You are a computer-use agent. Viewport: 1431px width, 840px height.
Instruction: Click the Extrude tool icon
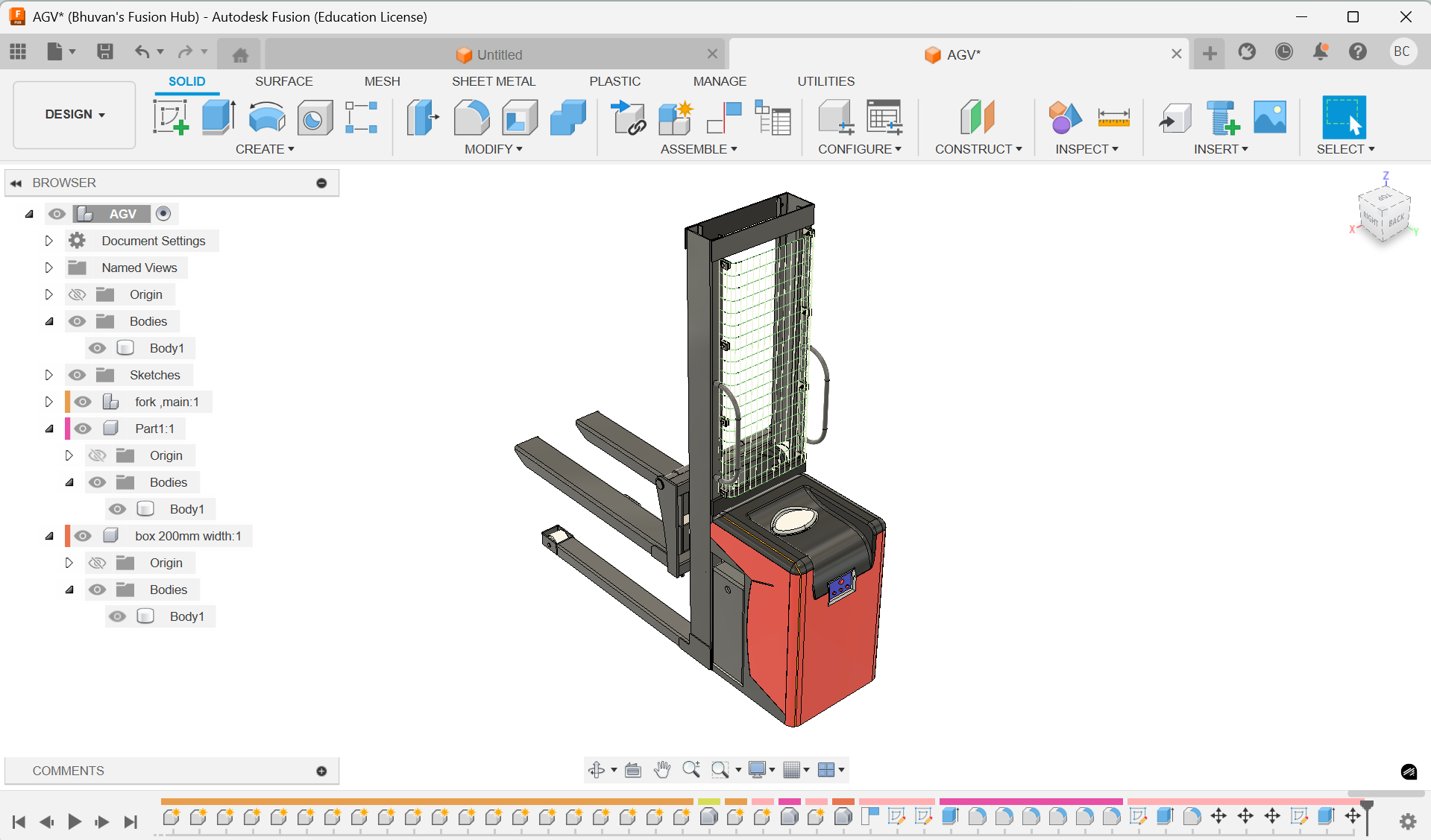click(218, 118)
